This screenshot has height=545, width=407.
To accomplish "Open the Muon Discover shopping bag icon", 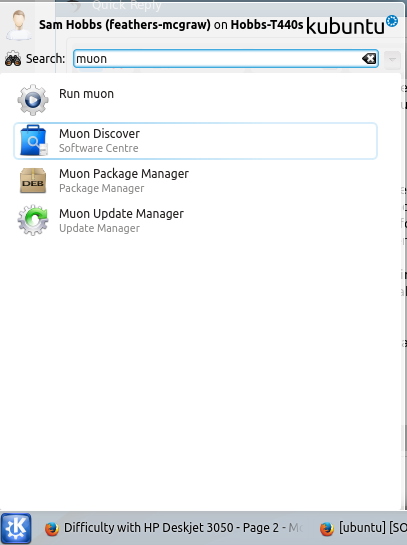I will [x=33, y=140].
